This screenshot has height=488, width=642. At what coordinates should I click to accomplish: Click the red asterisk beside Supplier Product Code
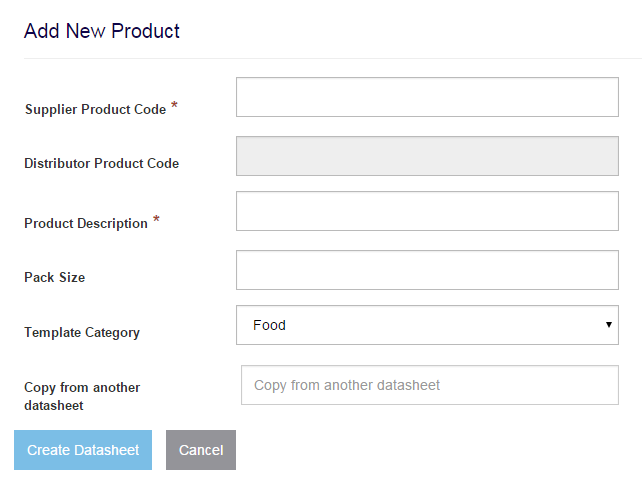point(174,105)
